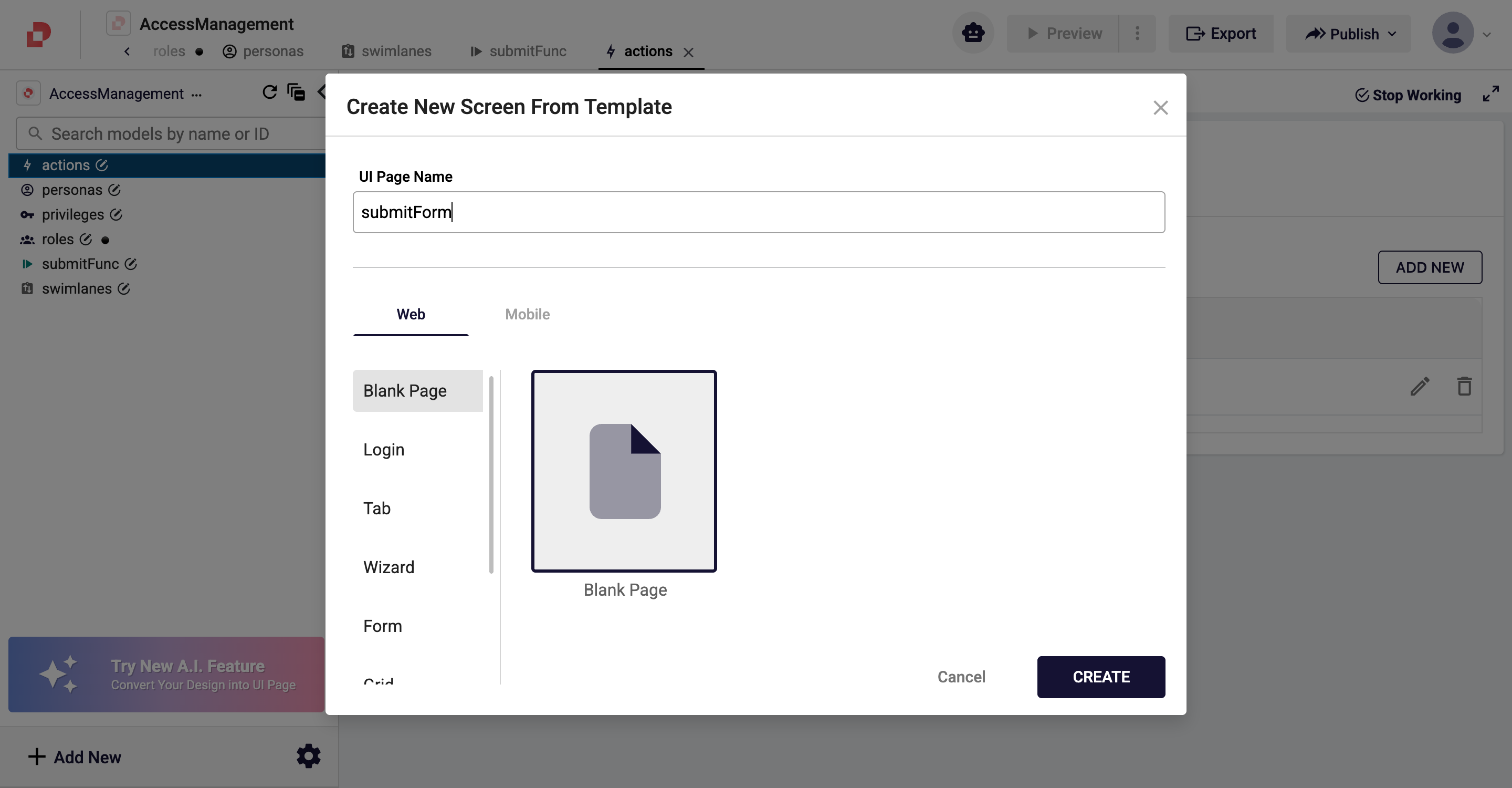Viewport: 1512px width, 788px height.
Task: Open AccessManagement ellipsis menu in sidebar
Action: click(x=197, y=95)
